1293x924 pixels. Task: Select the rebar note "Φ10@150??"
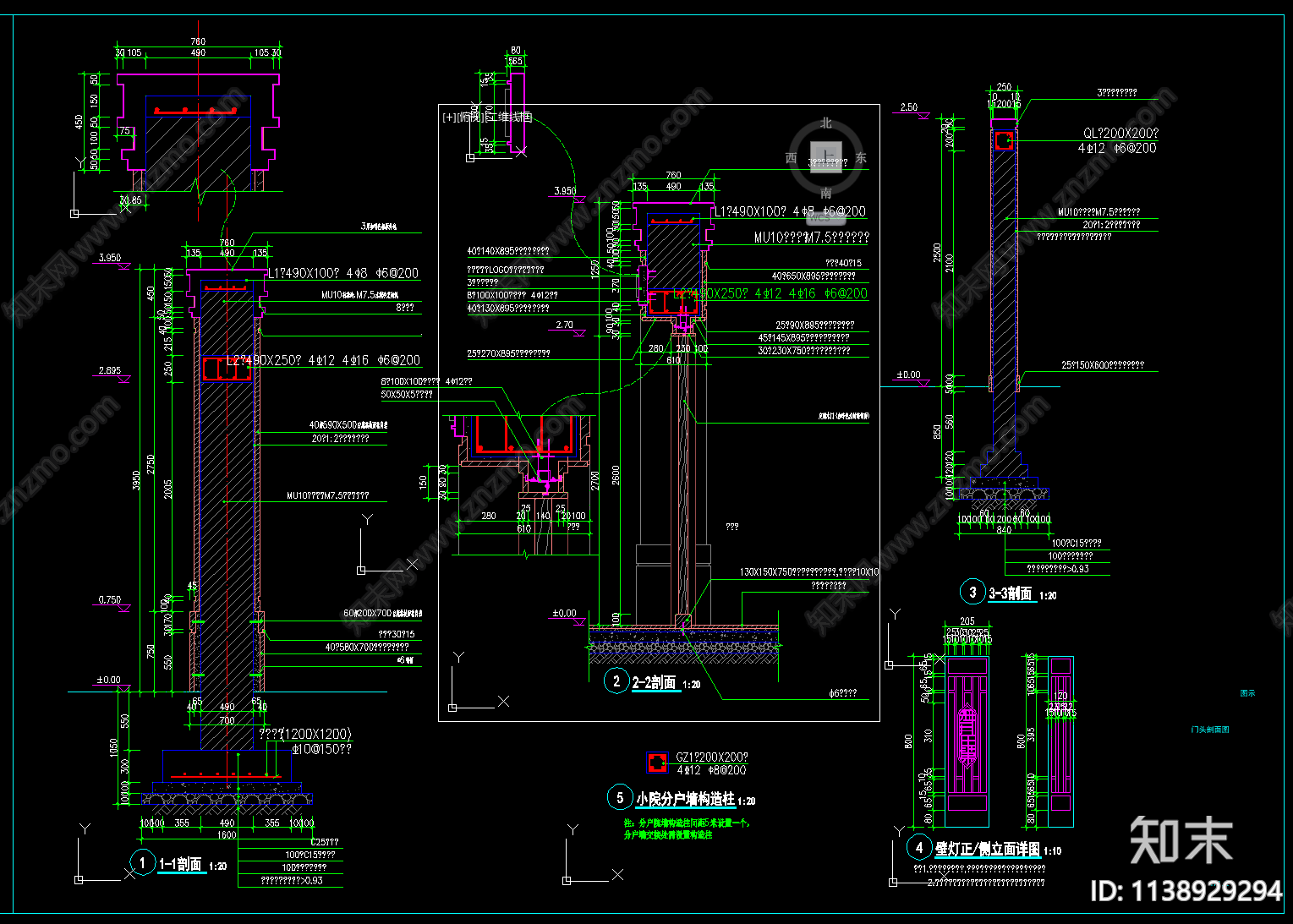coord(321,749)
